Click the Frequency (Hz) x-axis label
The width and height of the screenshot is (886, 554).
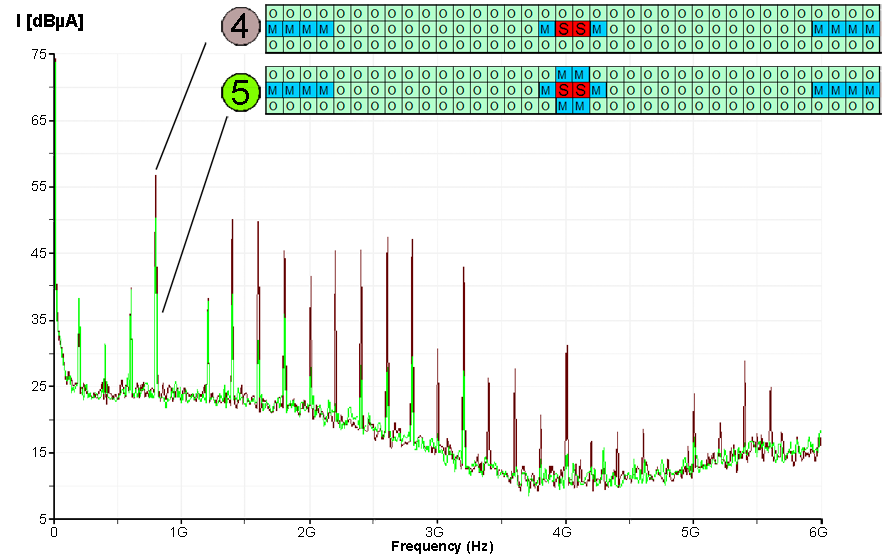[441, 546]
